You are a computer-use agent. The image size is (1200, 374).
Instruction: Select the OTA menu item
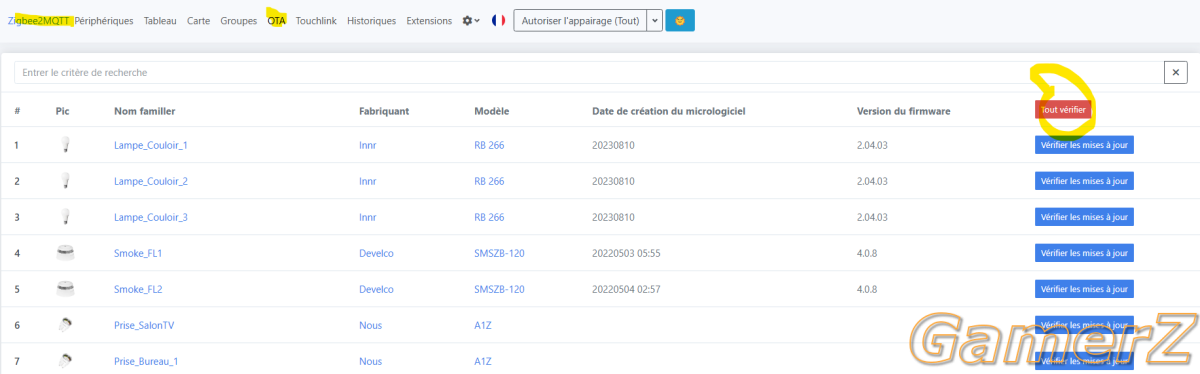pos(276,20)
